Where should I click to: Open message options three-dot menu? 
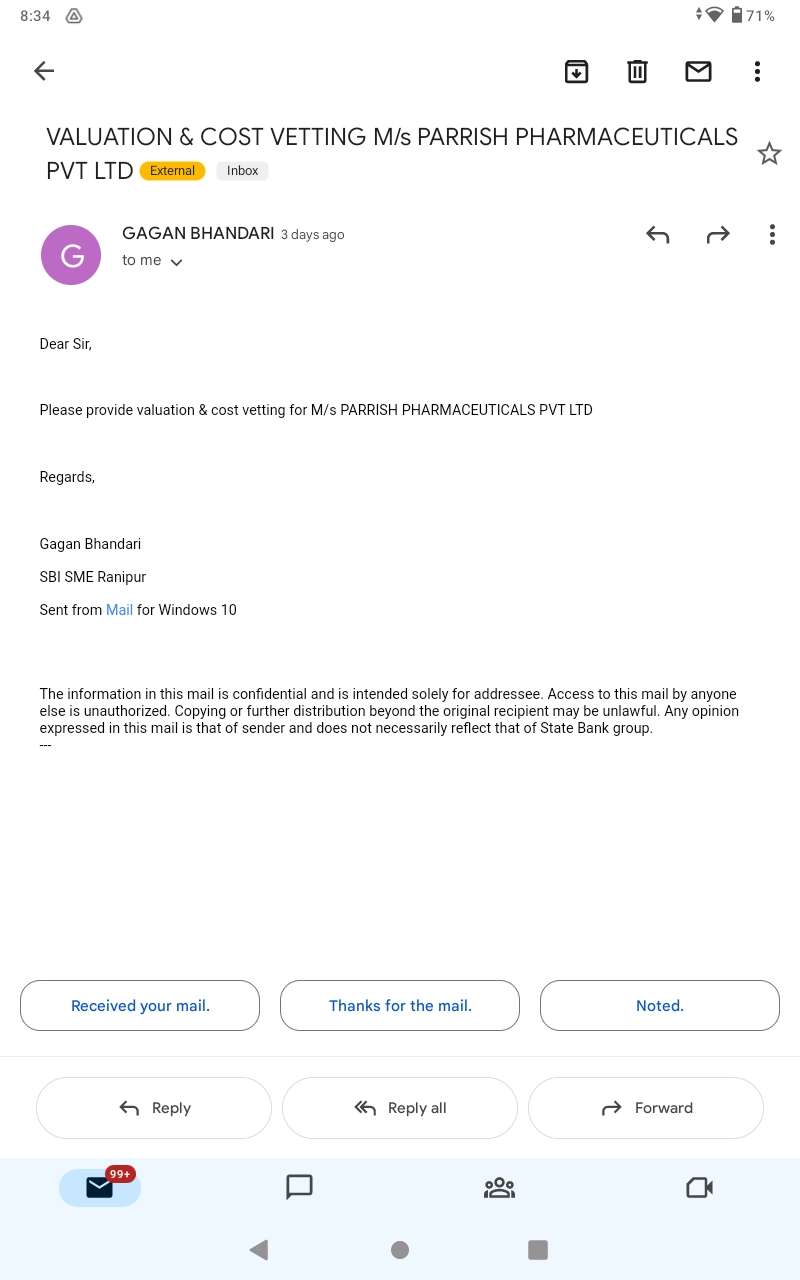(x=771, y=235)
